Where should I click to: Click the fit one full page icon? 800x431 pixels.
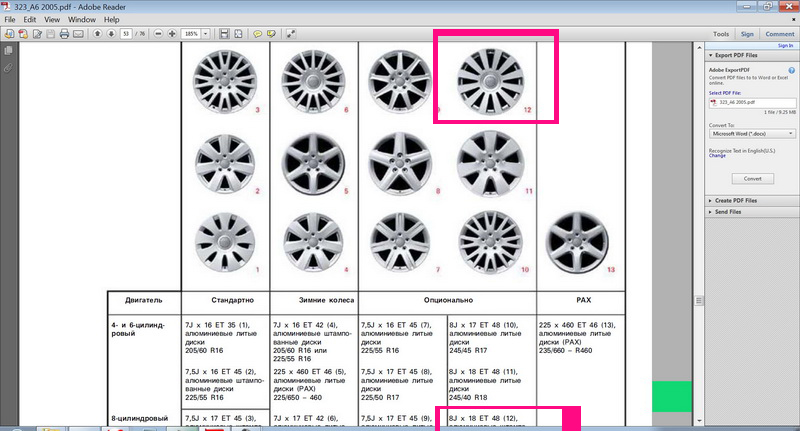tap(238, 34)
